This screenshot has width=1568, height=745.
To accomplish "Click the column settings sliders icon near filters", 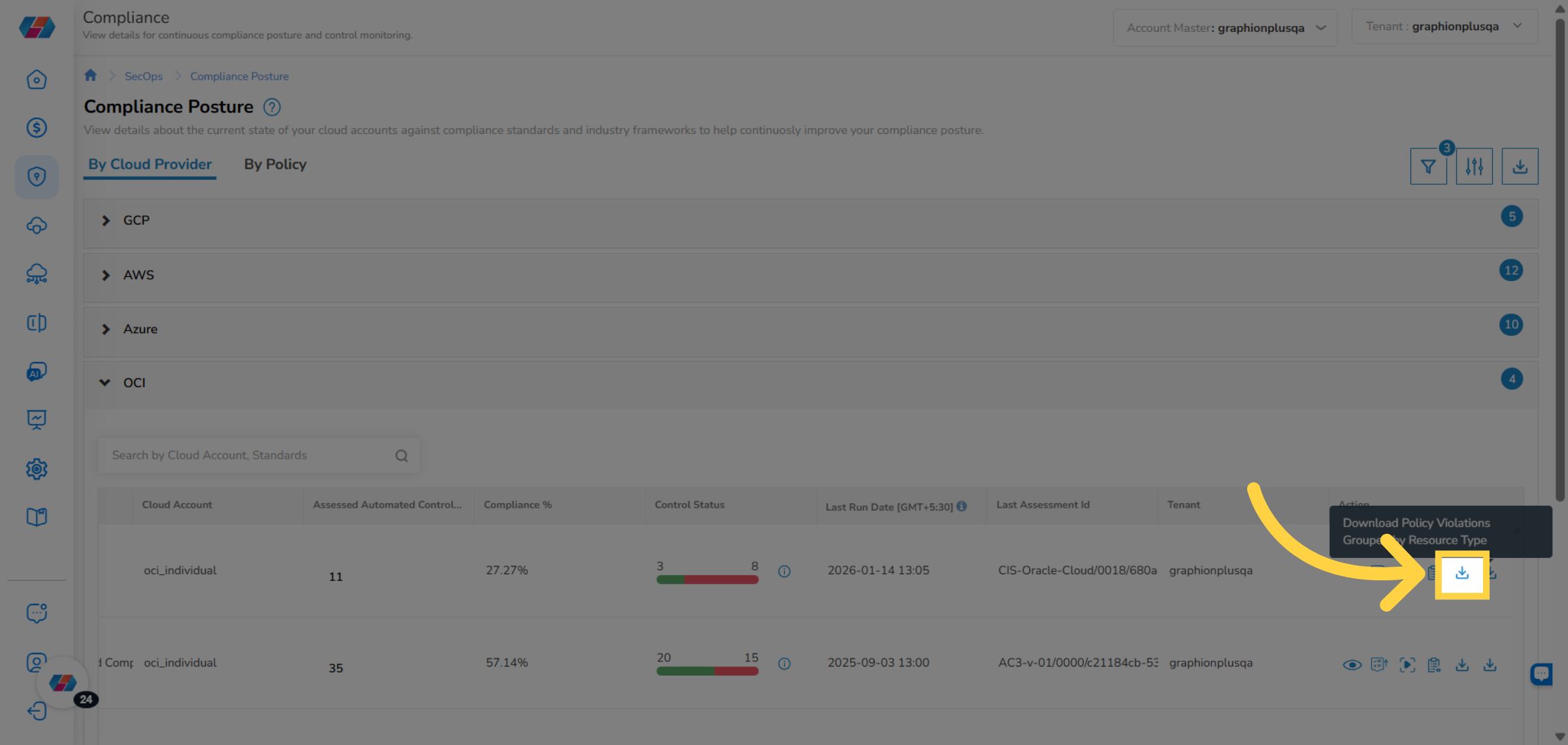I will [1474, 166].
